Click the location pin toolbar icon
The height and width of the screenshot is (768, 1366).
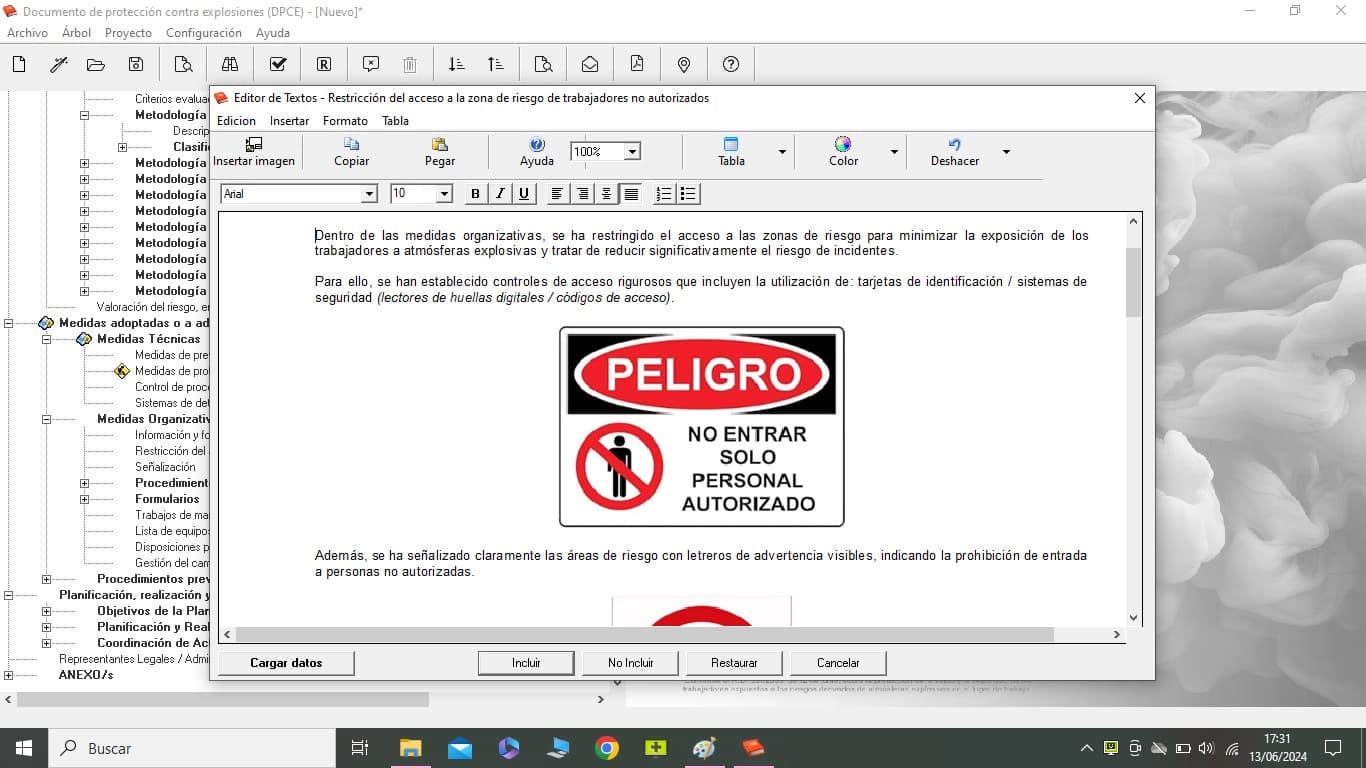click(x=684, y=64)
